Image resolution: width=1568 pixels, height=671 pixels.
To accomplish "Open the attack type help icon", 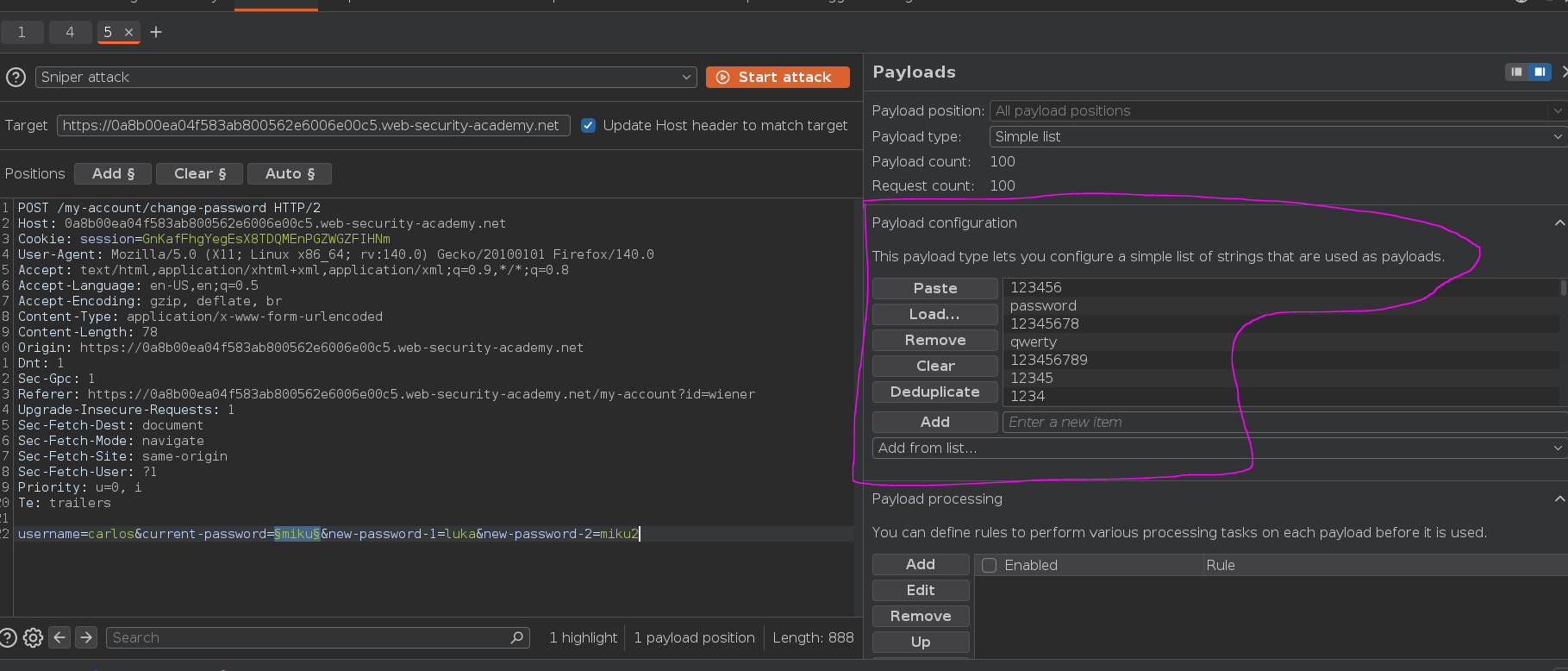I will [x=16, y=77].
